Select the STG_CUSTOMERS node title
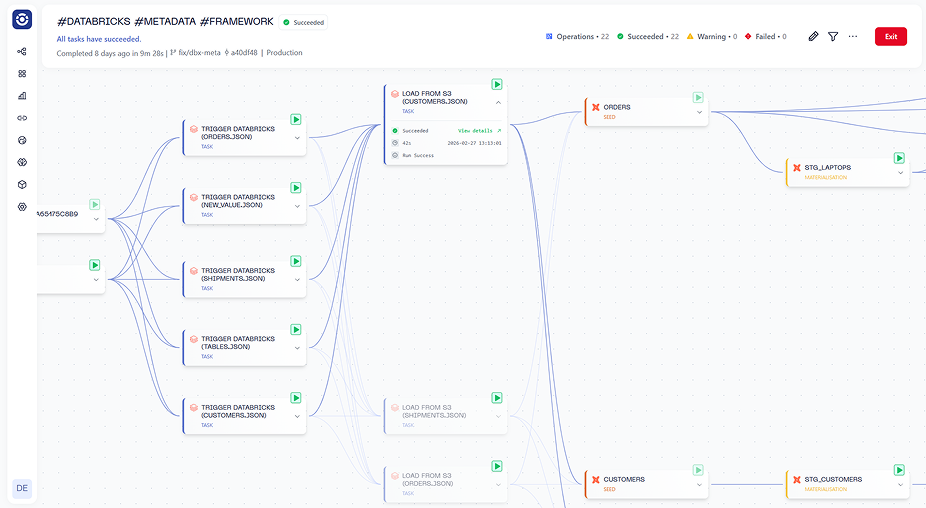 tap(833, 480)
